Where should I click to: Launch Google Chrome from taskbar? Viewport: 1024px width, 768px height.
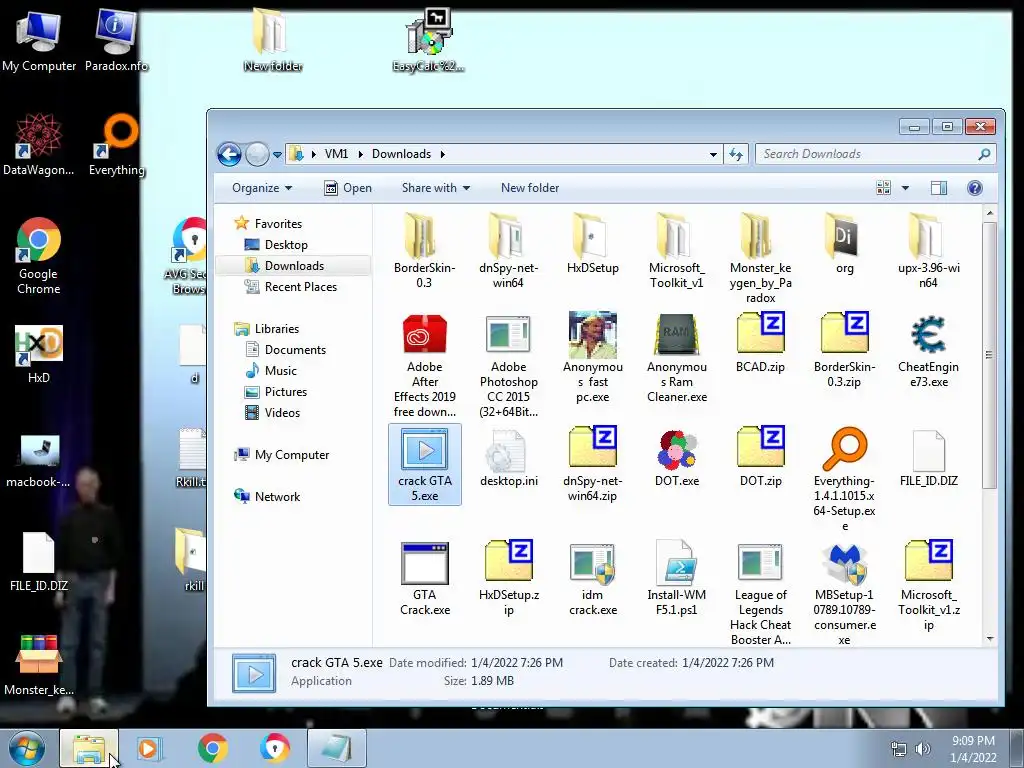(x=213, y=748)
